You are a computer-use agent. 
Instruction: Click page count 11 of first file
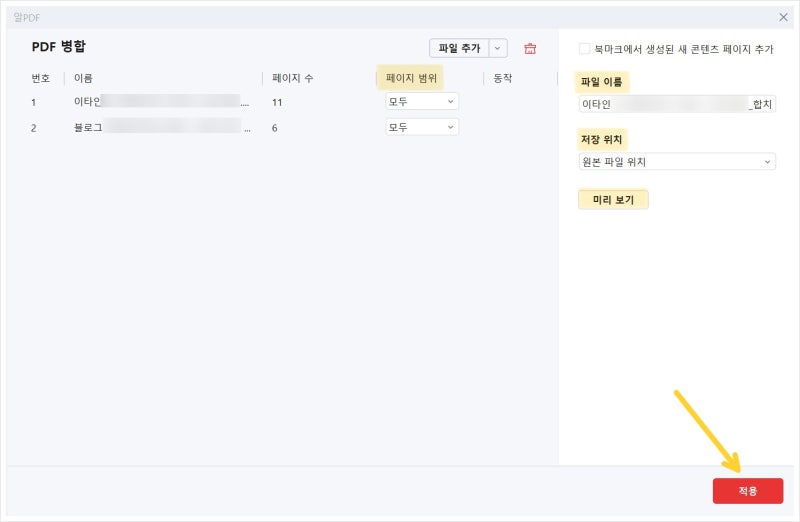pos(277,102)
